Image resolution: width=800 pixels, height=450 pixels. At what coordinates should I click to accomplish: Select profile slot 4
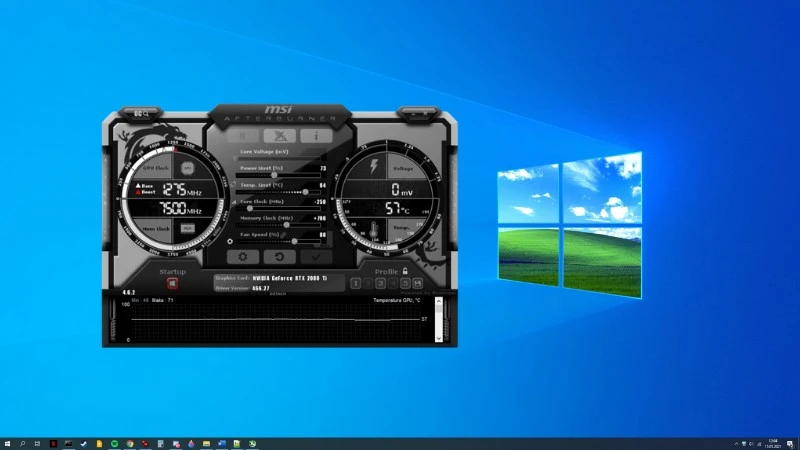[393, 283]
